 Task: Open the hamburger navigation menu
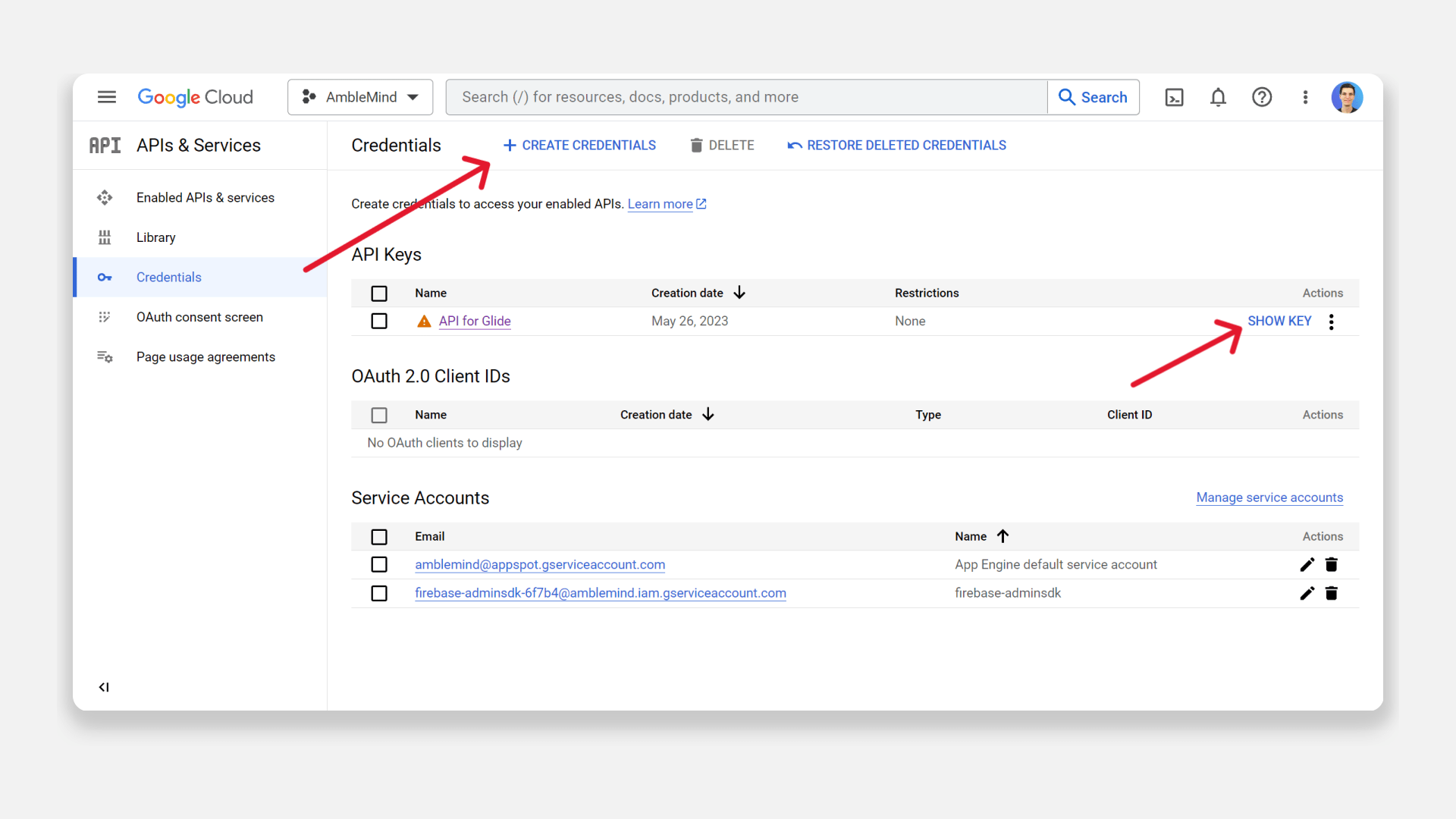pyautogui.click(x=107, y=97)
